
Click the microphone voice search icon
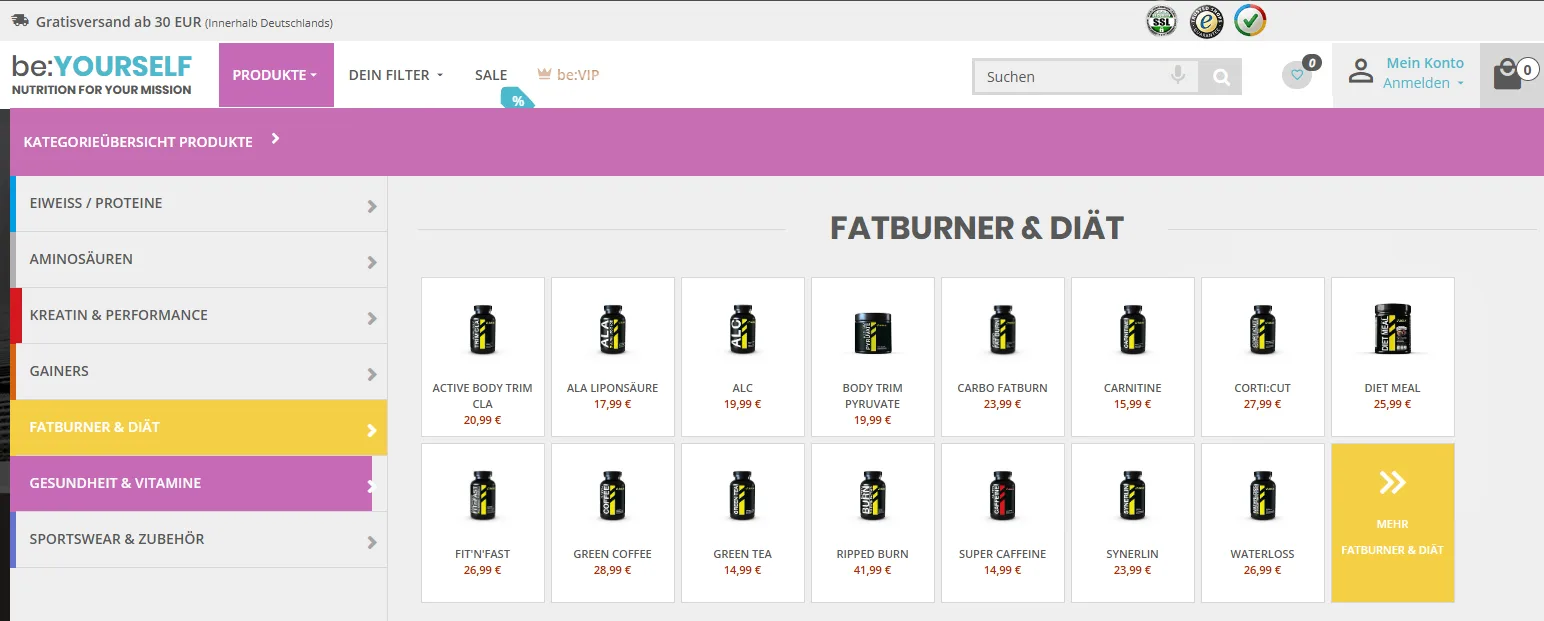pos(1179,75)
